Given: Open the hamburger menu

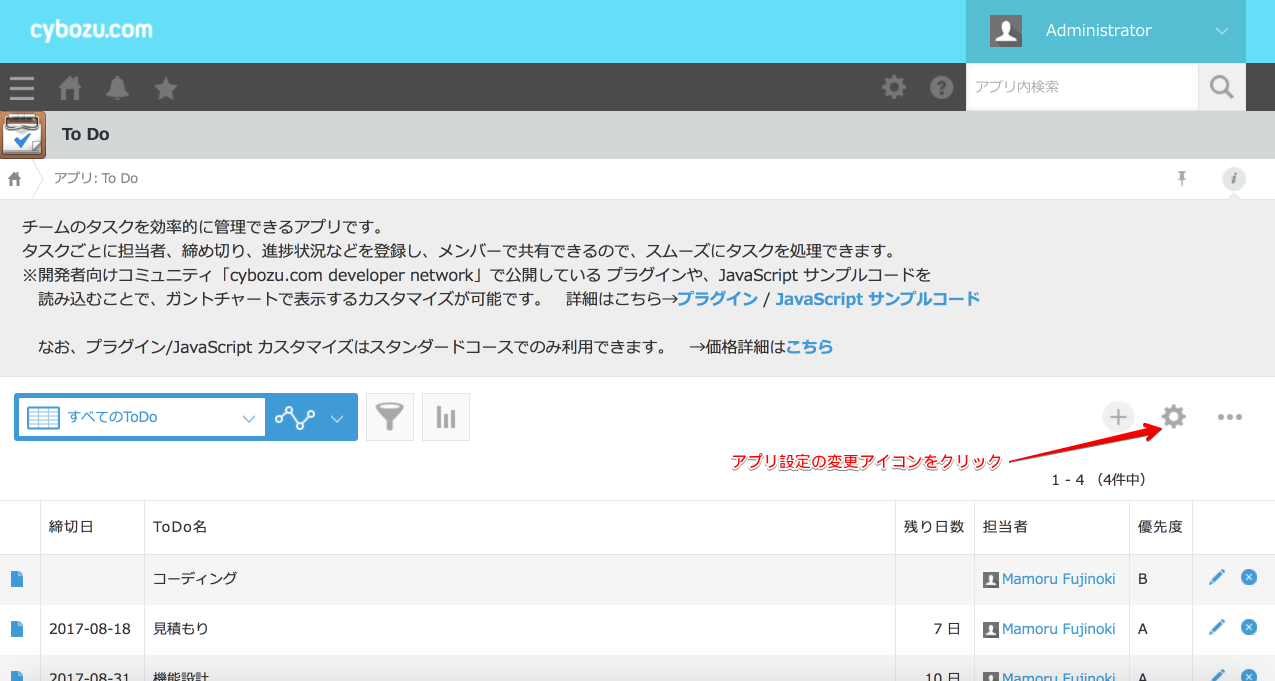Looking at the screenshot, I should click(x=21, y=88).
